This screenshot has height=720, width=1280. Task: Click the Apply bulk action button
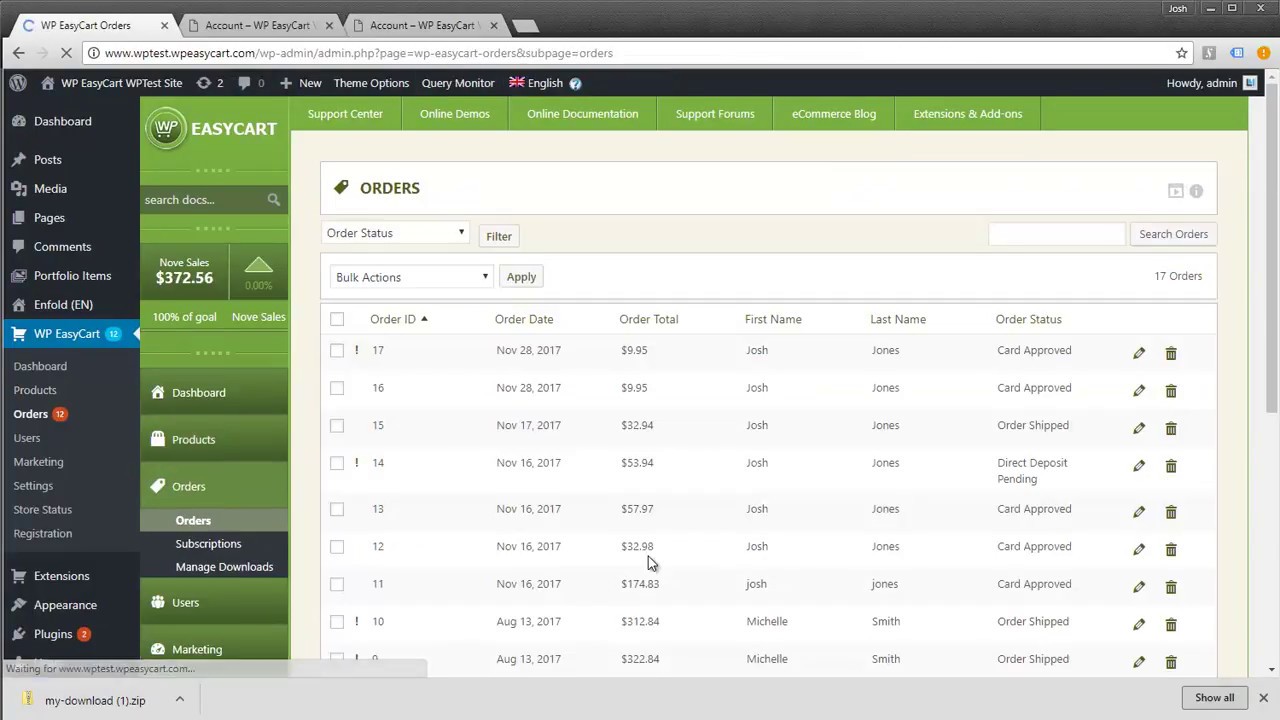click(521, 277)
